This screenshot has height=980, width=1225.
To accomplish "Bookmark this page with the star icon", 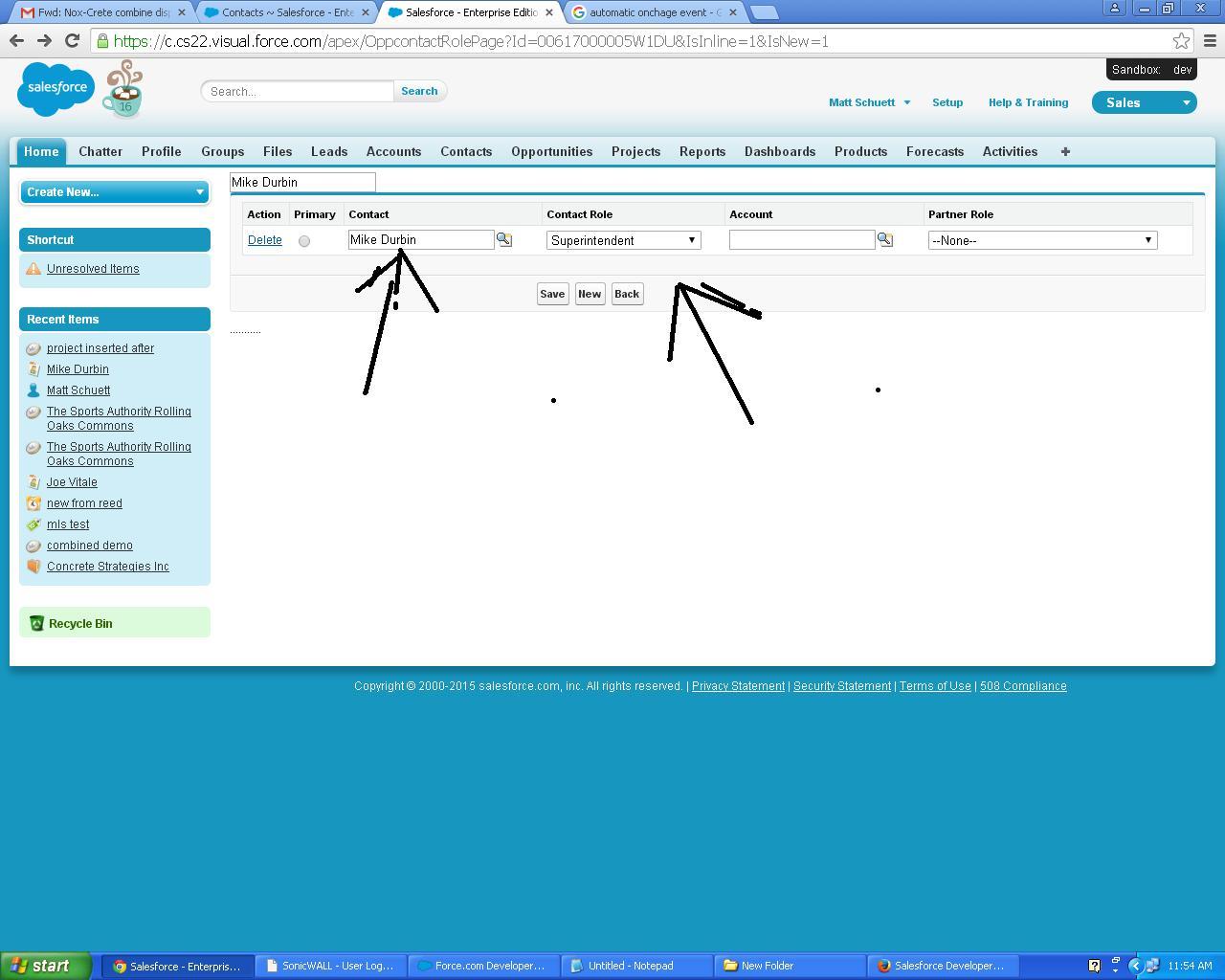I will click(1182, 40).
